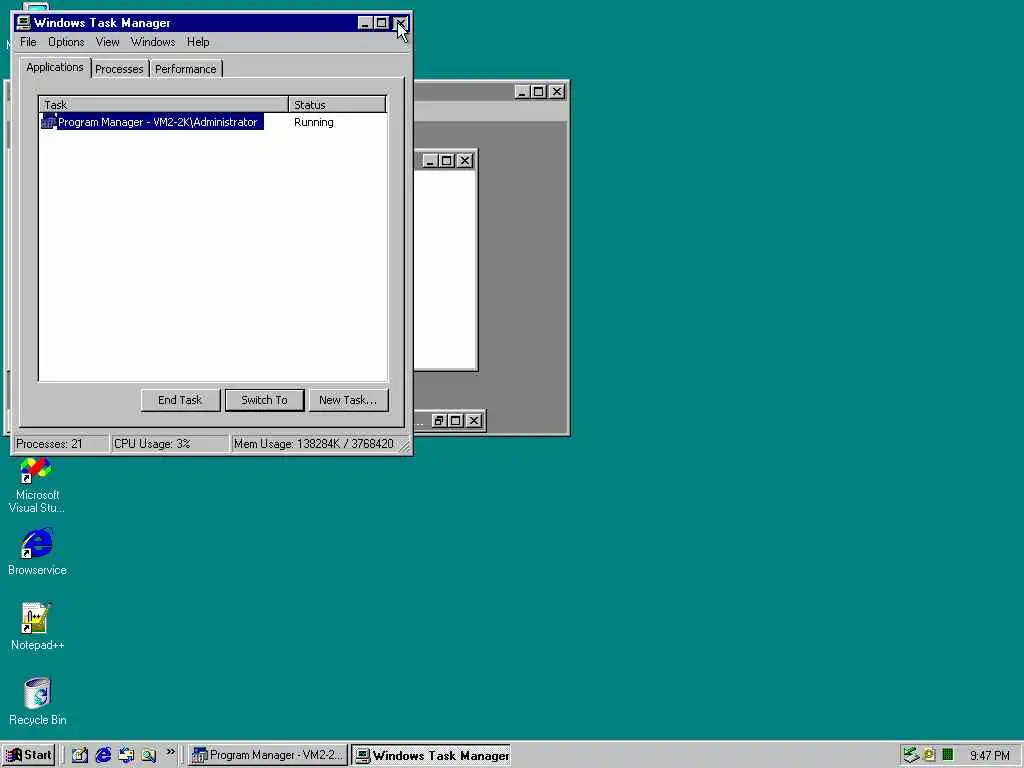Open the Browservice desktop icon
Image resolution: width=1024 pixels, height=768 pixels.
pos(37,552)
